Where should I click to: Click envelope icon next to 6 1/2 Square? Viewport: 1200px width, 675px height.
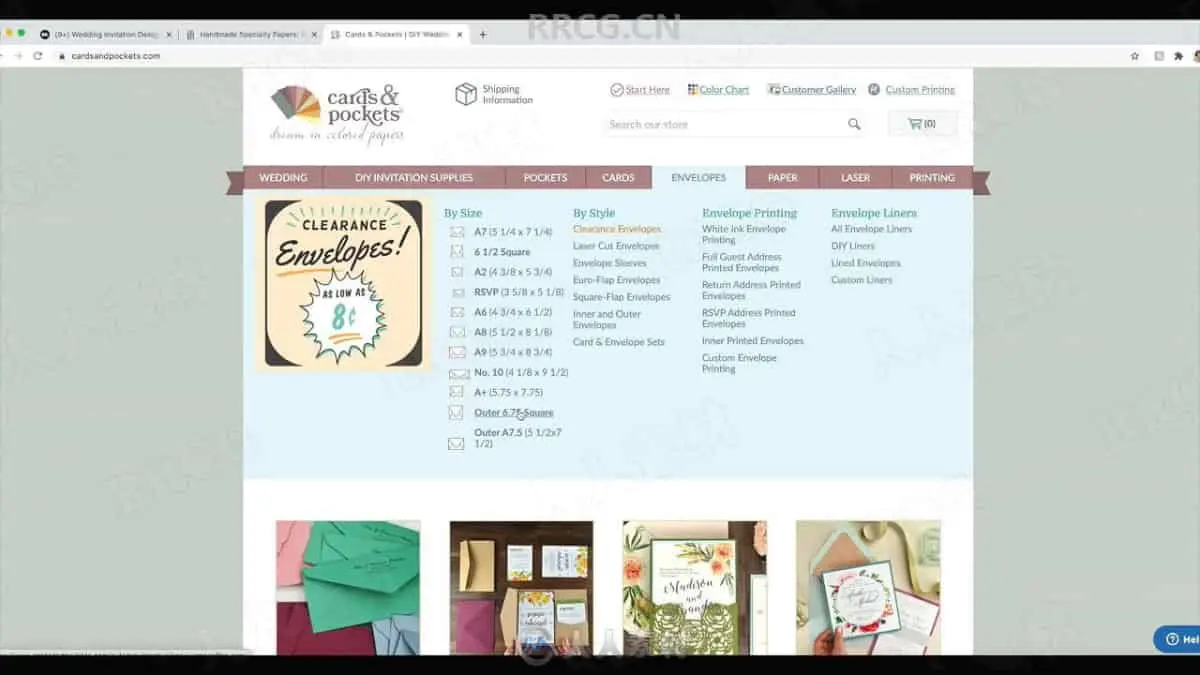click(457, 252)
